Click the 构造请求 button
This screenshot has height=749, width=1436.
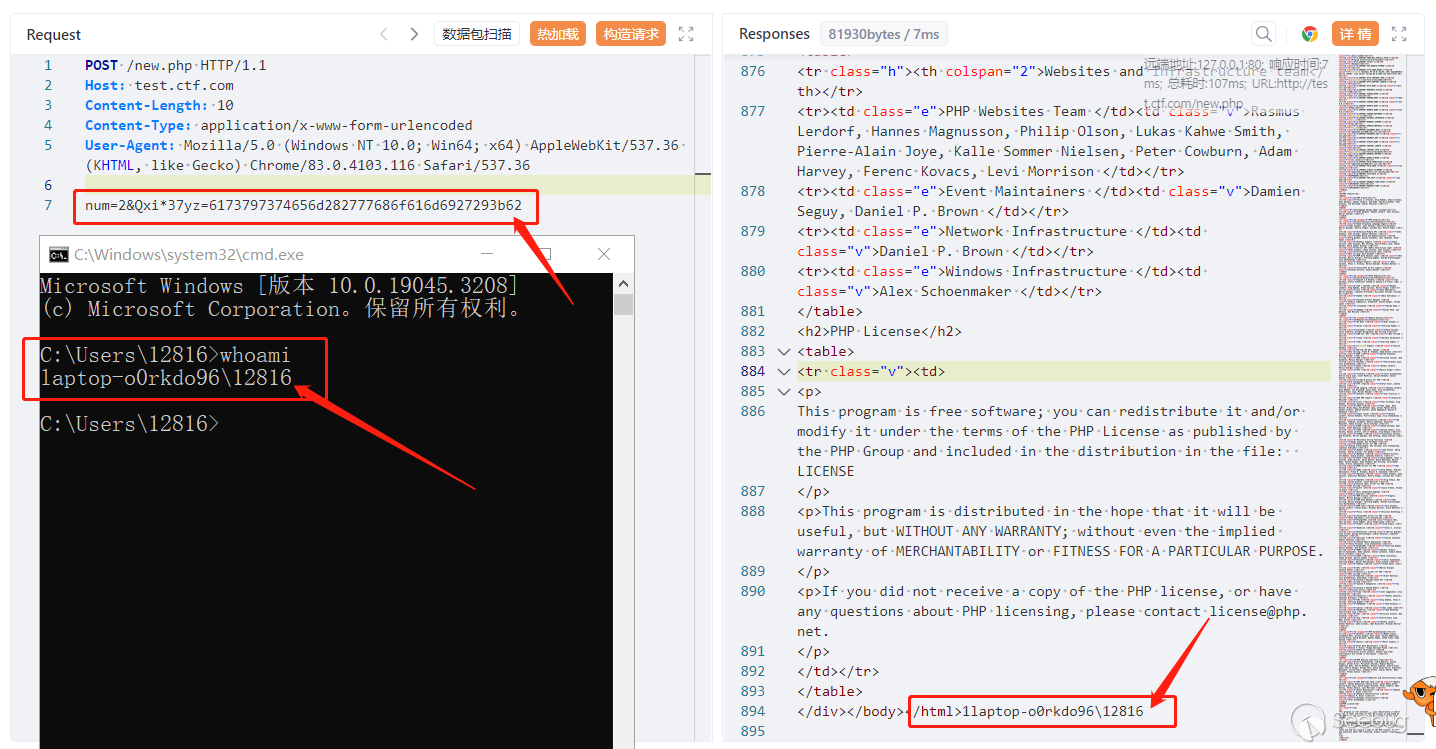(x=631, y=34)
